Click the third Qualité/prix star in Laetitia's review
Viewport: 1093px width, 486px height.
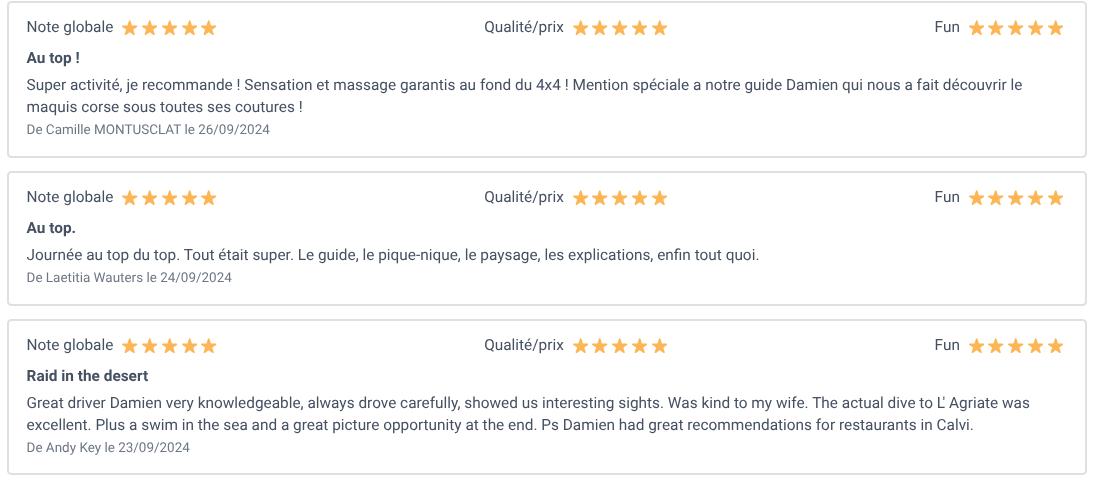[620, 199]
